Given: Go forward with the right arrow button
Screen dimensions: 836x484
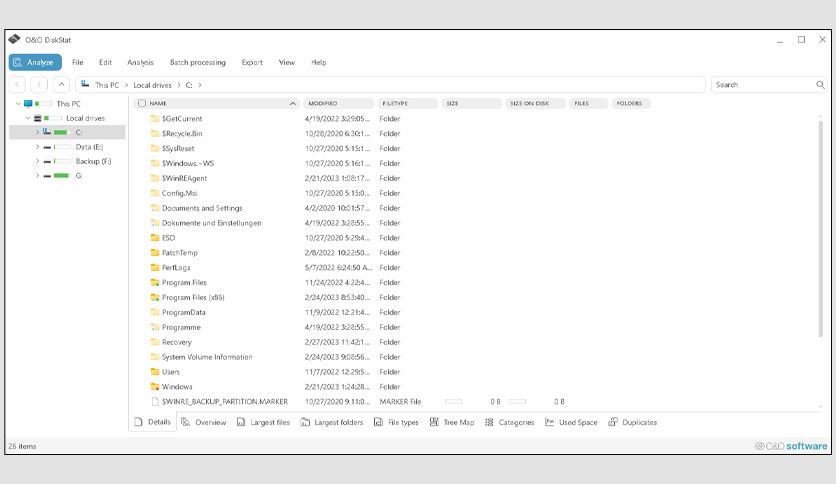Looking at the screenshot, I should click(39, 84).
